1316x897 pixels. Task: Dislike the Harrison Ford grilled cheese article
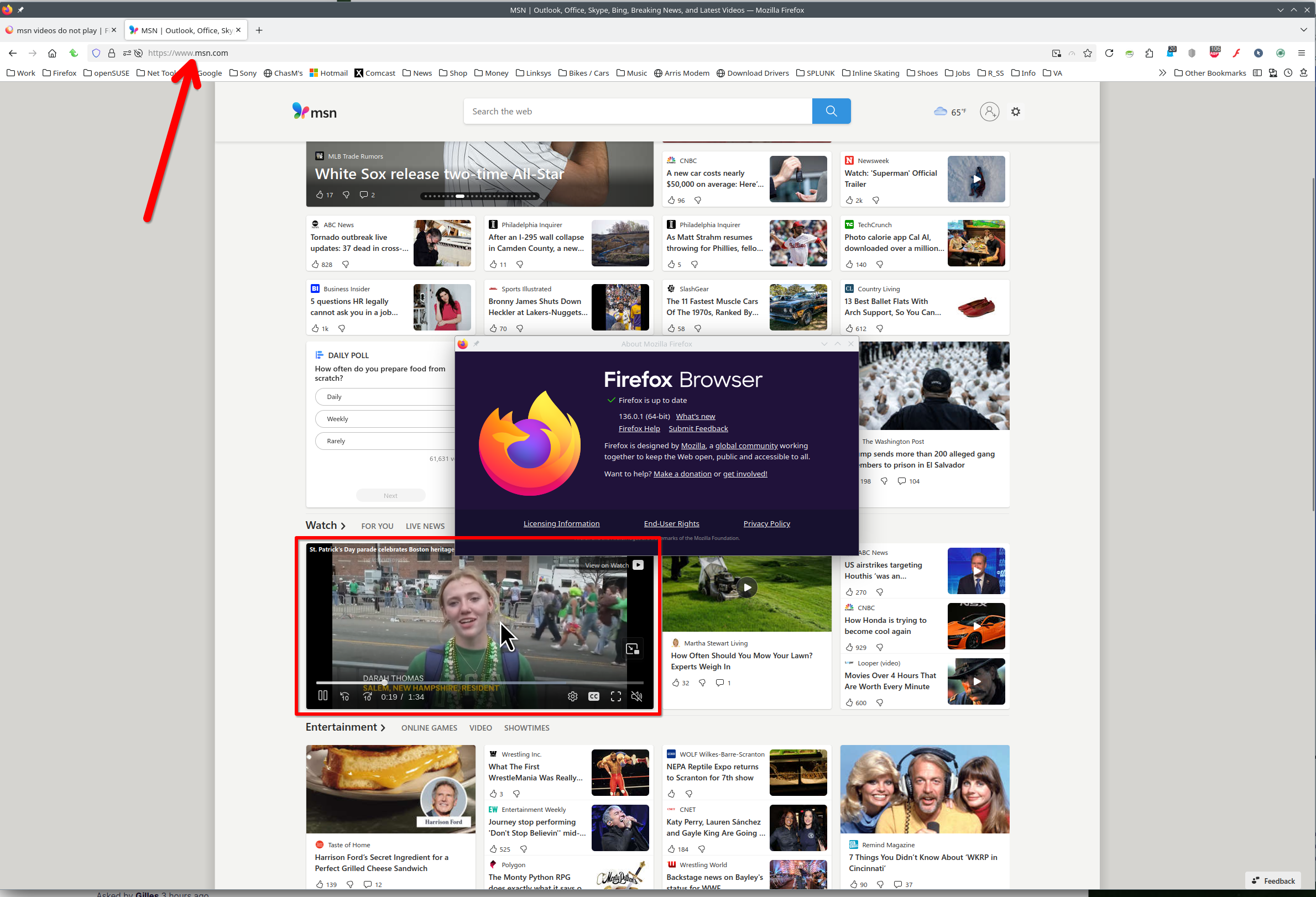(x=349, y=884)
